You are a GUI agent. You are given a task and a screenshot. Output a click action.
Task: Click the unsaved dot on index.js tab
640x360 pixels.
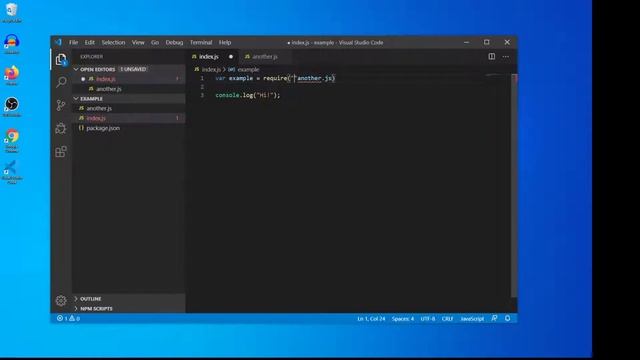pos(231,57)
